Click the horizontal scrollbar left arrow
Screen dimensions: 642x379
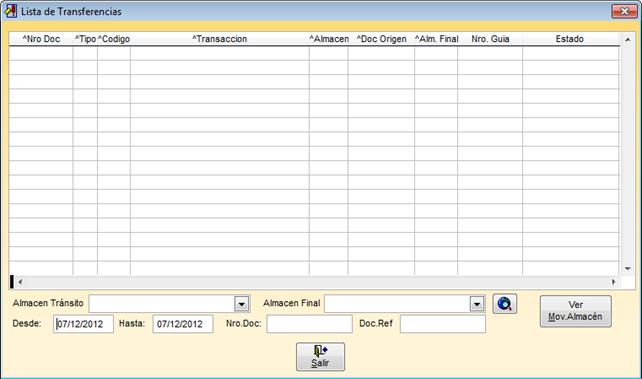(20, 282)
